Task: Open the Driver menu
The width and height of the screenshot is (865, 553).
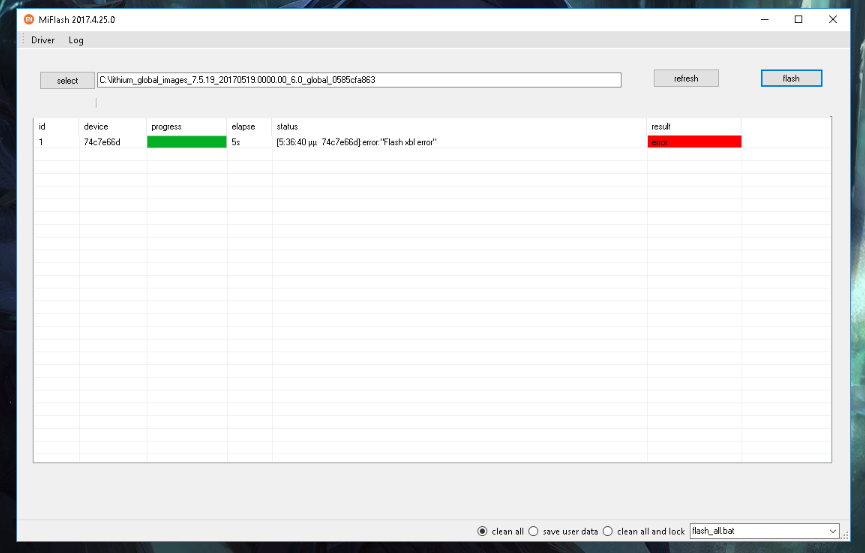Action: (x=42, y=40)
